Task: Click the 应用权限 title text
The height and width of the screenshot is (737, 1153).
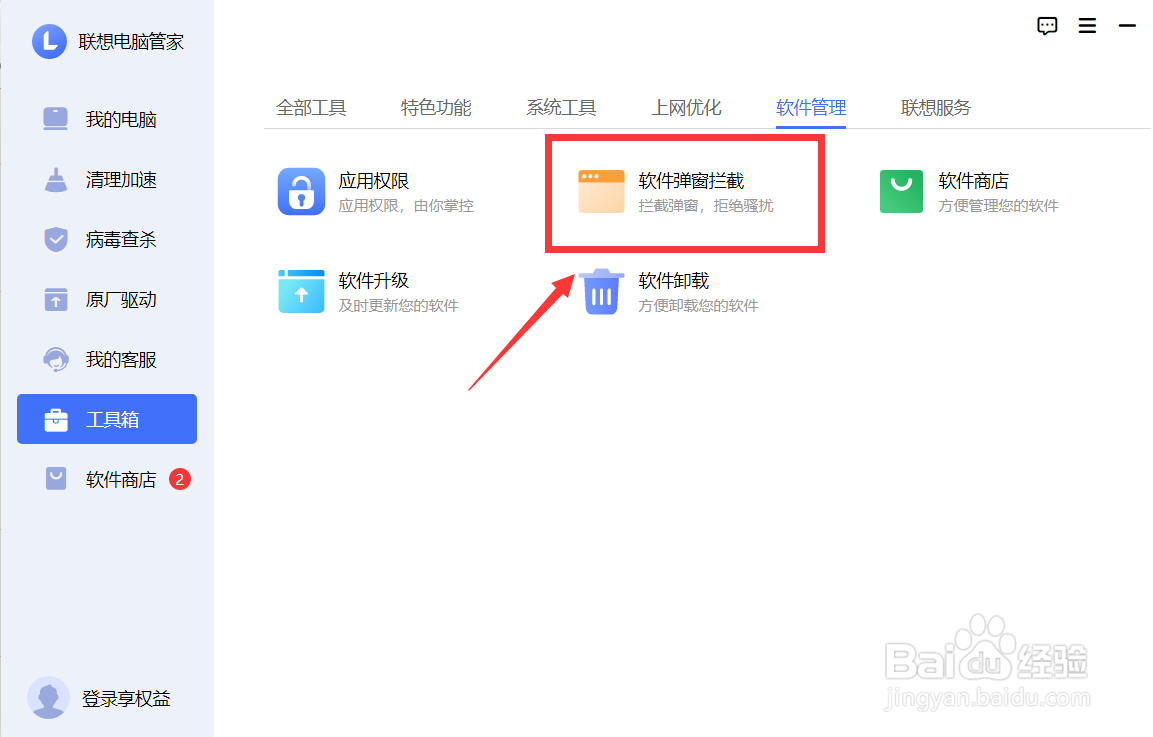Action: (374, 181)
